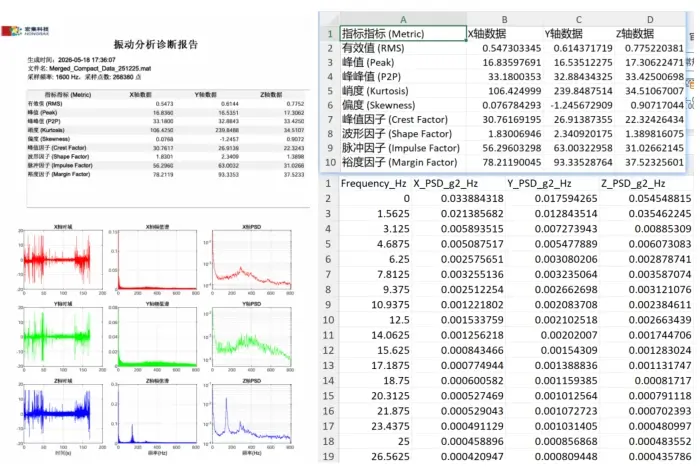
Task: Select column A header in metrics sheet
Action: (x=403, y=19)
